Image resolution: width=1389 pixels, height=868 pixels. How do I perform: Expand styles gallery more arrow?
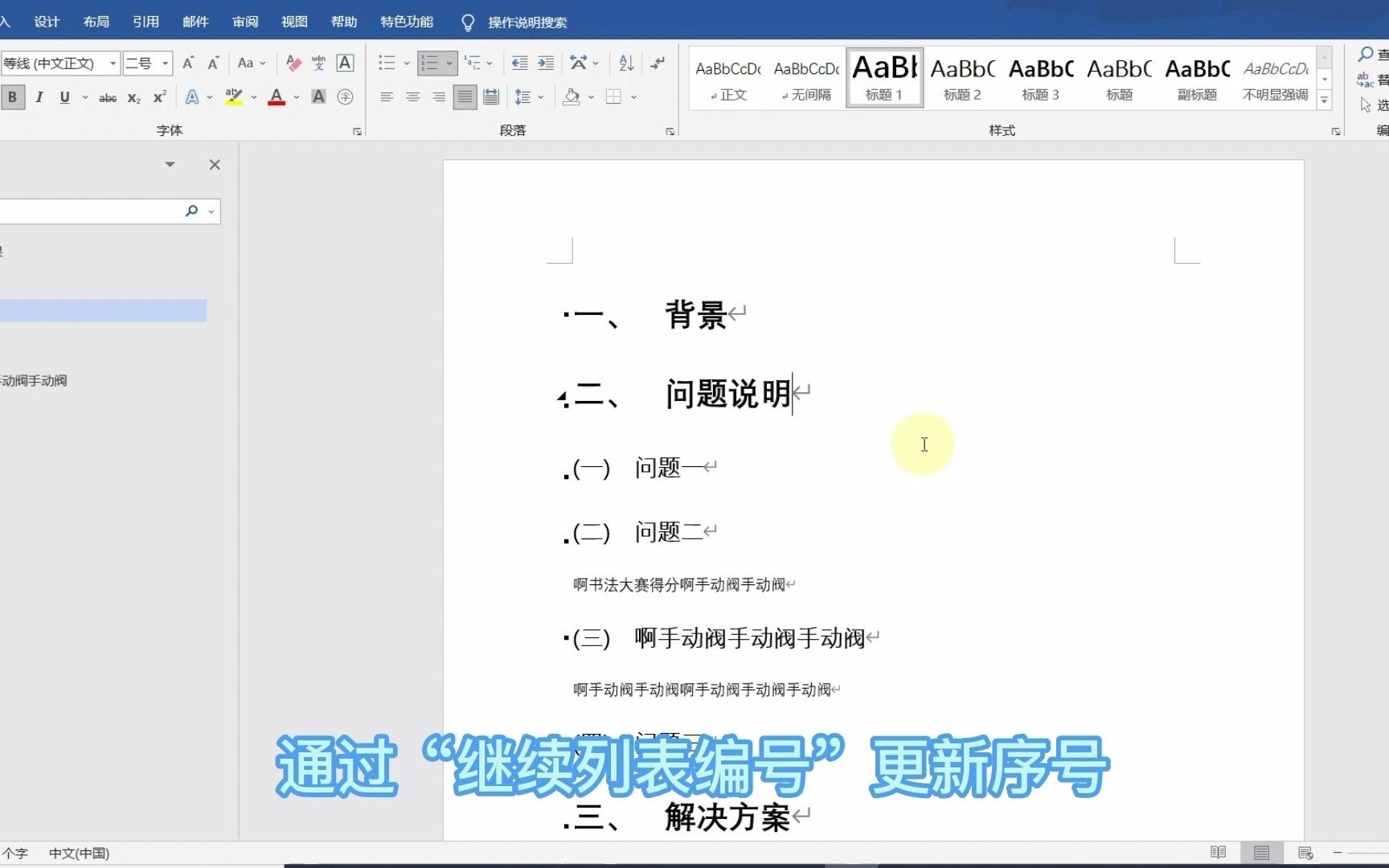(x=1325, y=100)
